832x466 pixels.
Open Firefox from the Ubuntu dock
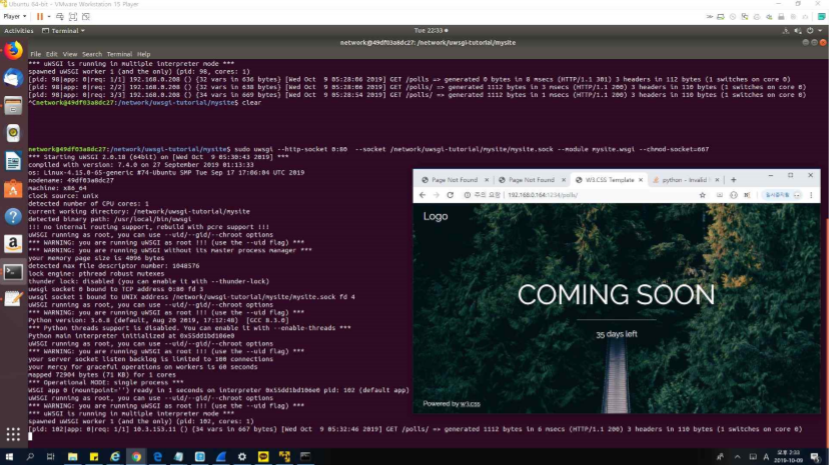(x=13, y=50)
